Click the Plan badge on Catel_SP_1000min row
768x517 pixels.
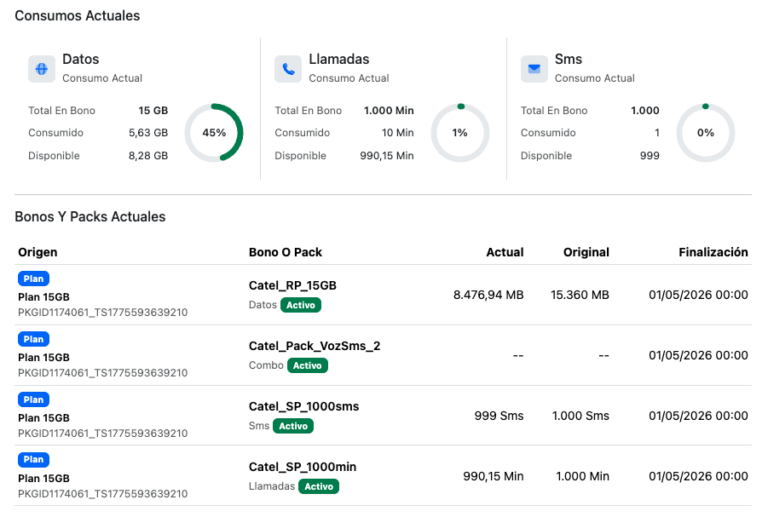(33, 460)
